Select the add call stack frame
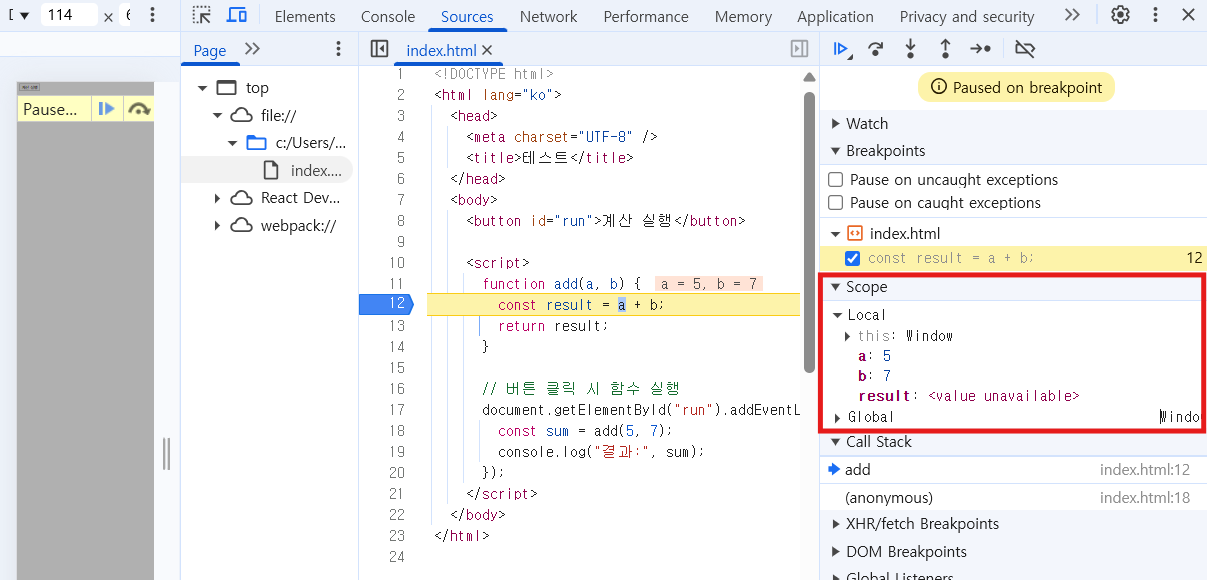1207x580 pixels. coord(1013,470)
